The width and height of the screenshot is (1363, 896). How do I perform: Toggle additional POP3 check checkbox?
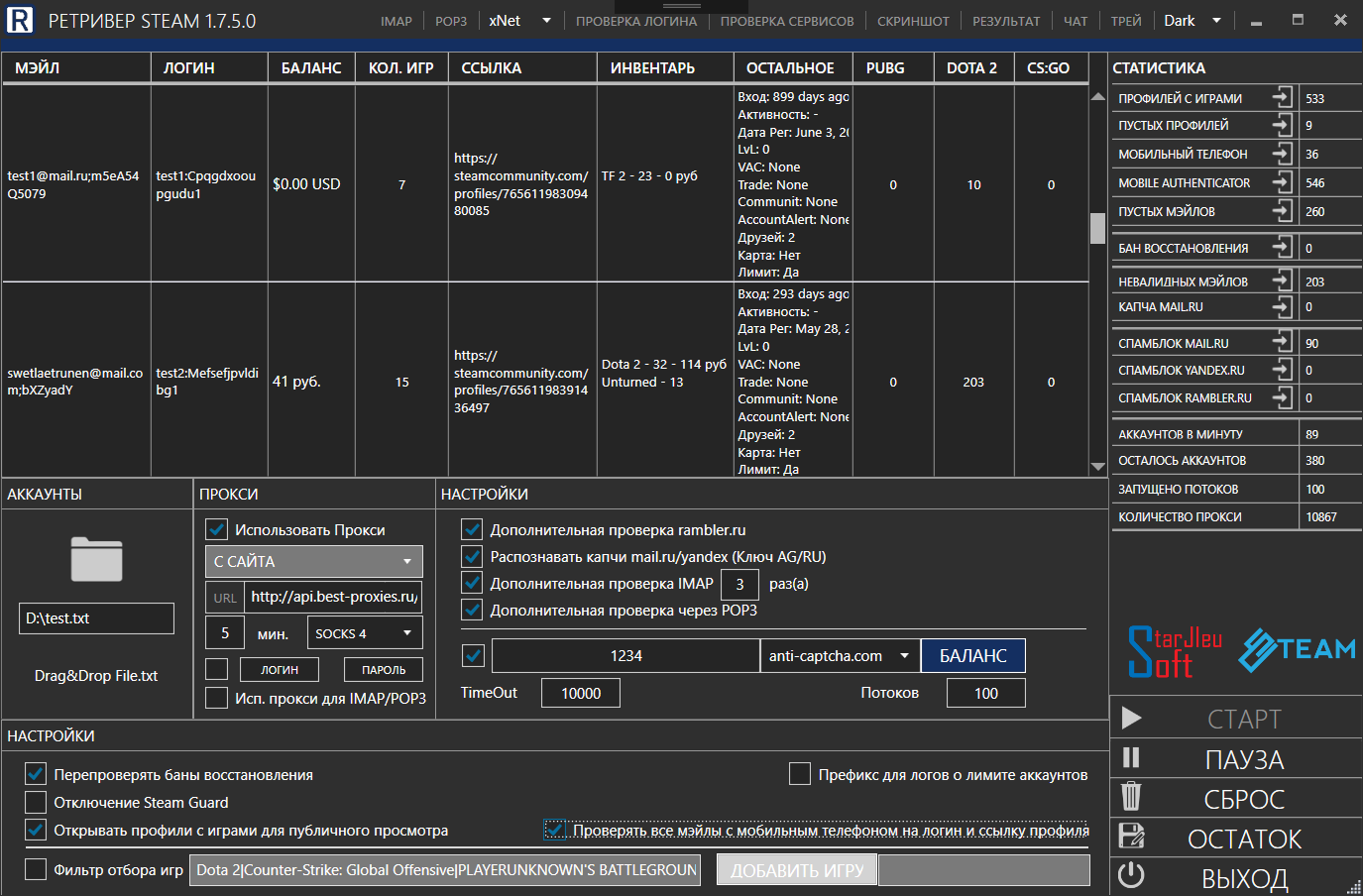click(x=473, y=610)
